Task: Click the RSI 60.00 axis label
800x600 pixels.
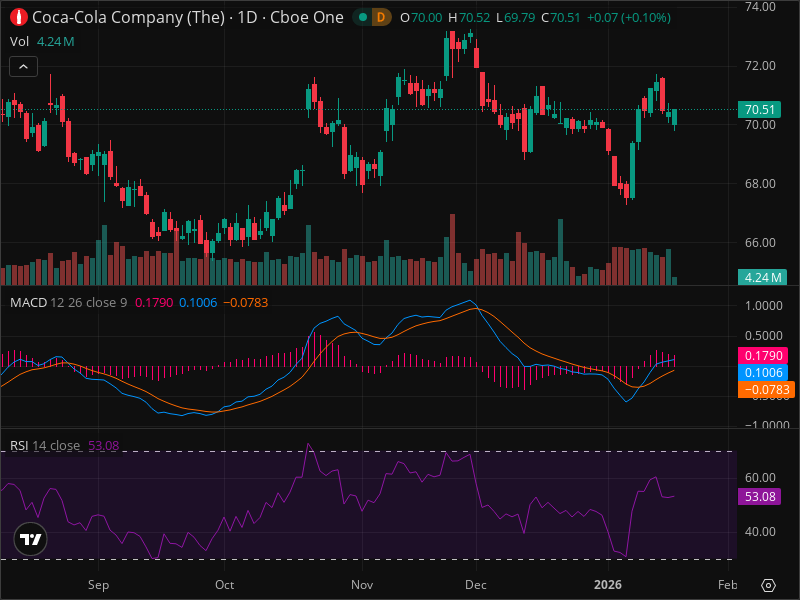Action: point(760,478)
